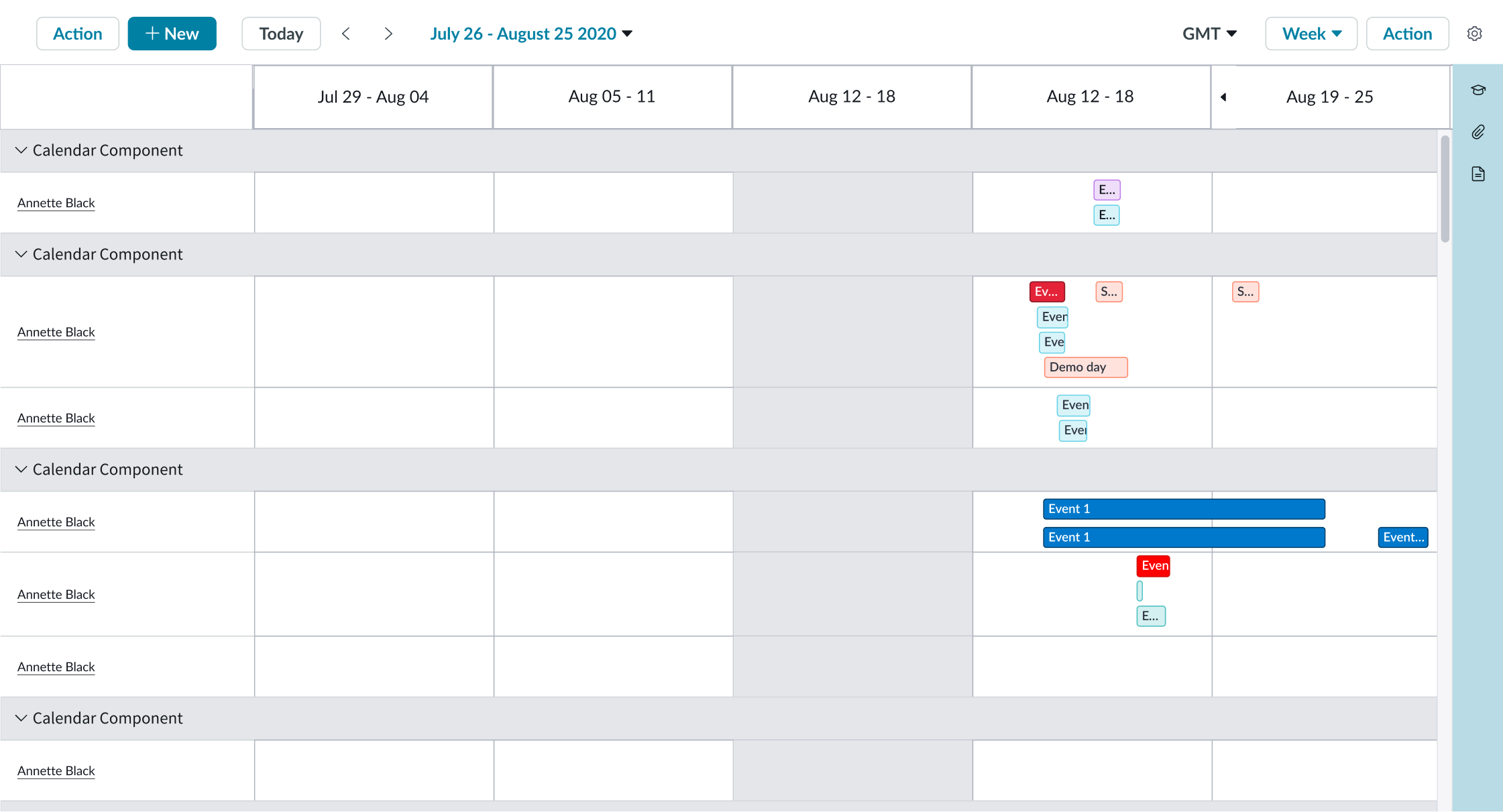Collapse the third Calendar Component section
Screen dimensions: 1503x812
(21, 469)
